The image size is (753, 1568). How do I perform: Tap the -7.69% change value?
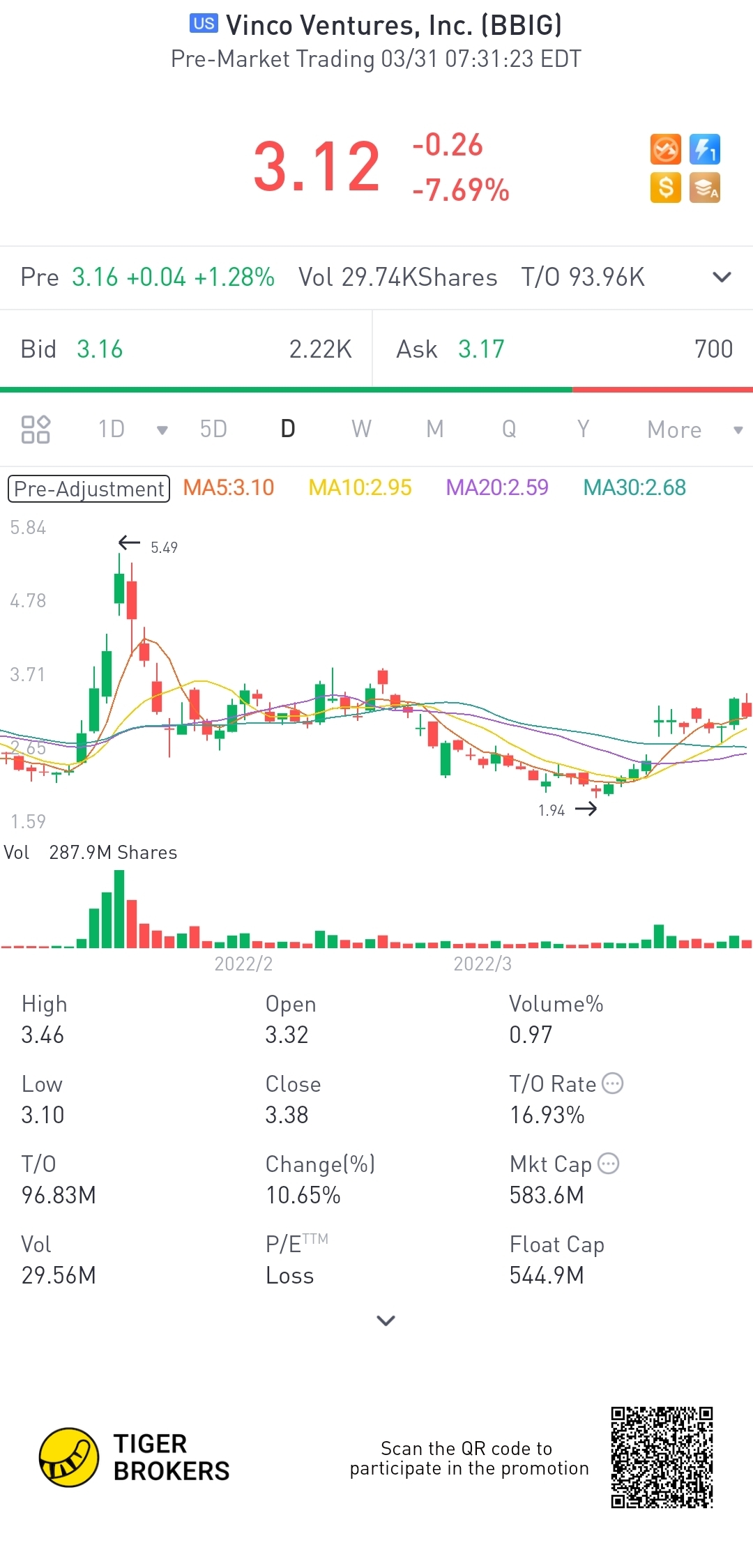pyautogui.click(x=461, y=190)
